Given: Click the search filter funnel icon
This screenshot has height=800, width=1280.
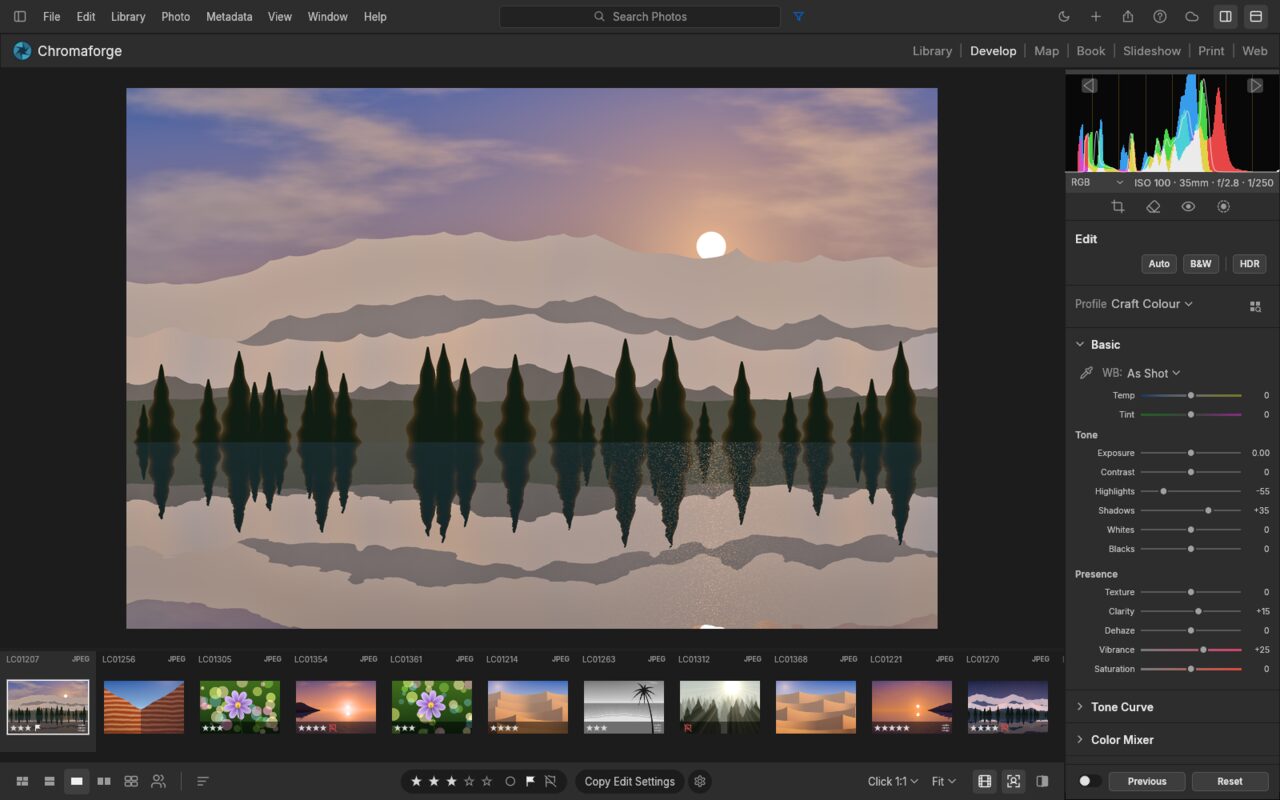Looking at the screenshot, I should (x=798, y=17).
